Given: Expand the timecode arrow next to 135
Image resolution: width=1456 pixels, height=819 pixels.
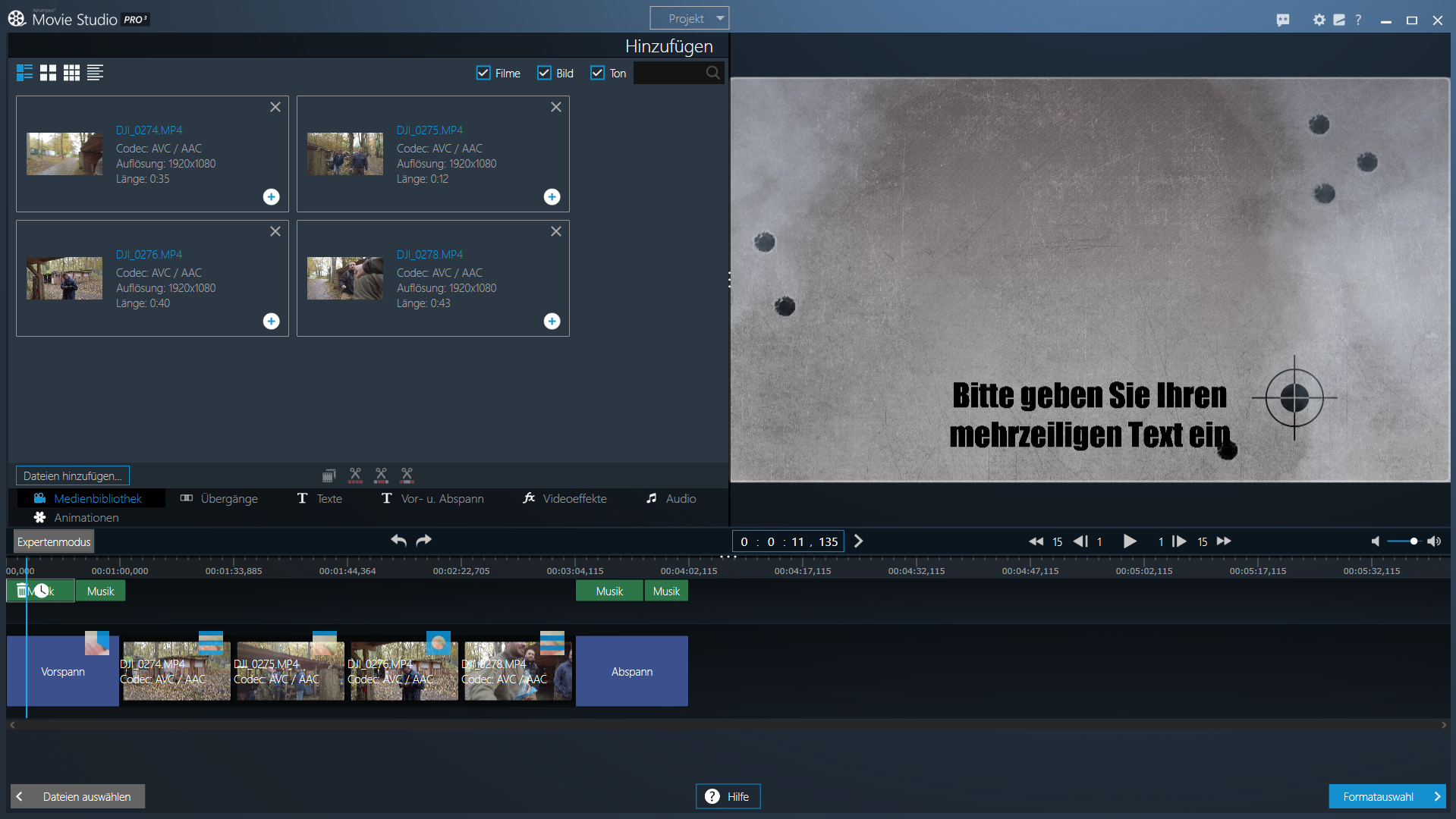Looking at the screenshot, I should coord(859,541).
